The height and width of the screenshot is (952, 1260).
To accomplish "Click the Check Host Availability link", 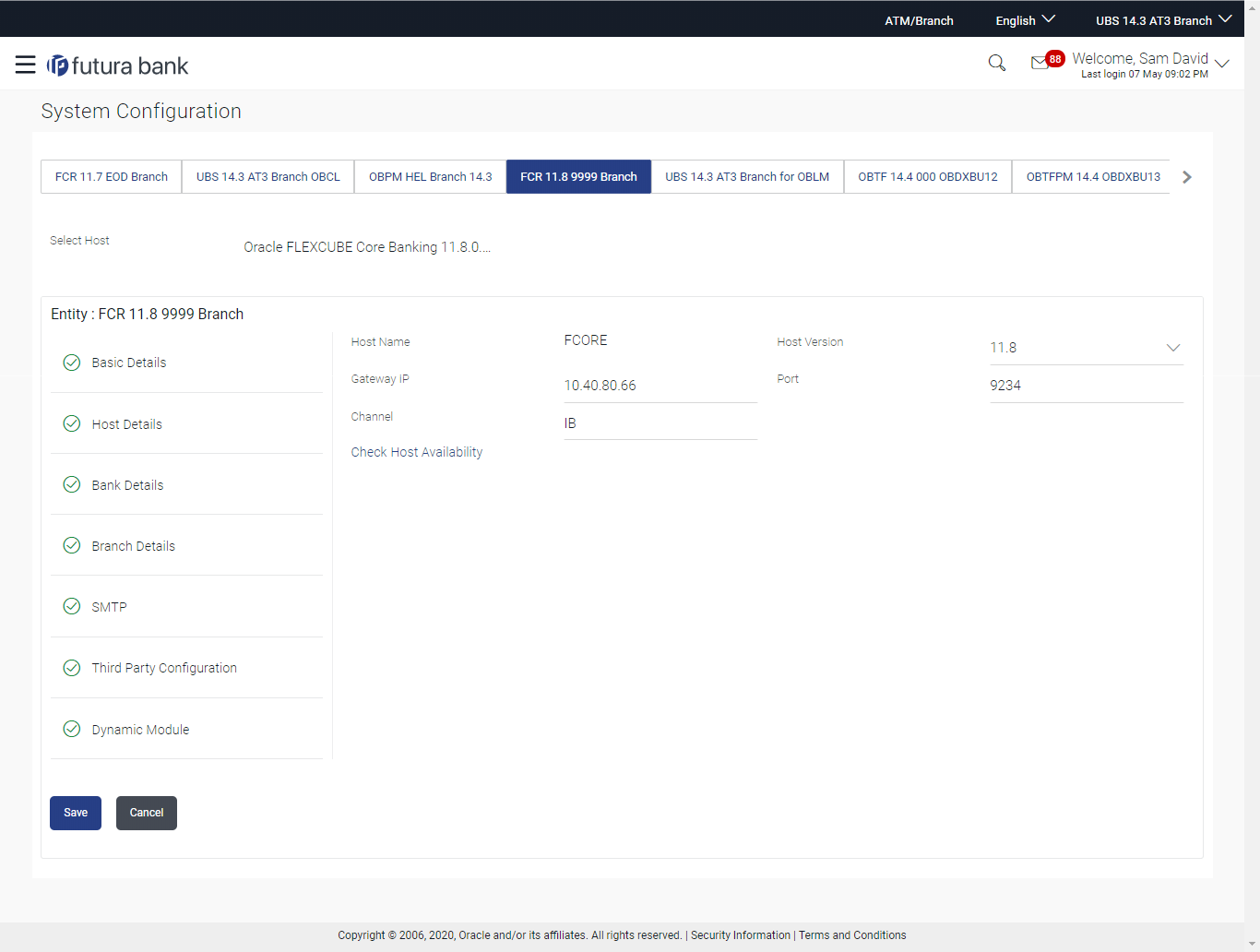I will (417, 452).
